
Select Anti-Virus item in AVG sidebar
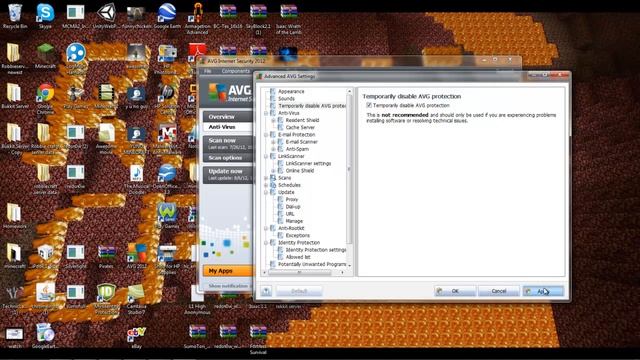228,127
